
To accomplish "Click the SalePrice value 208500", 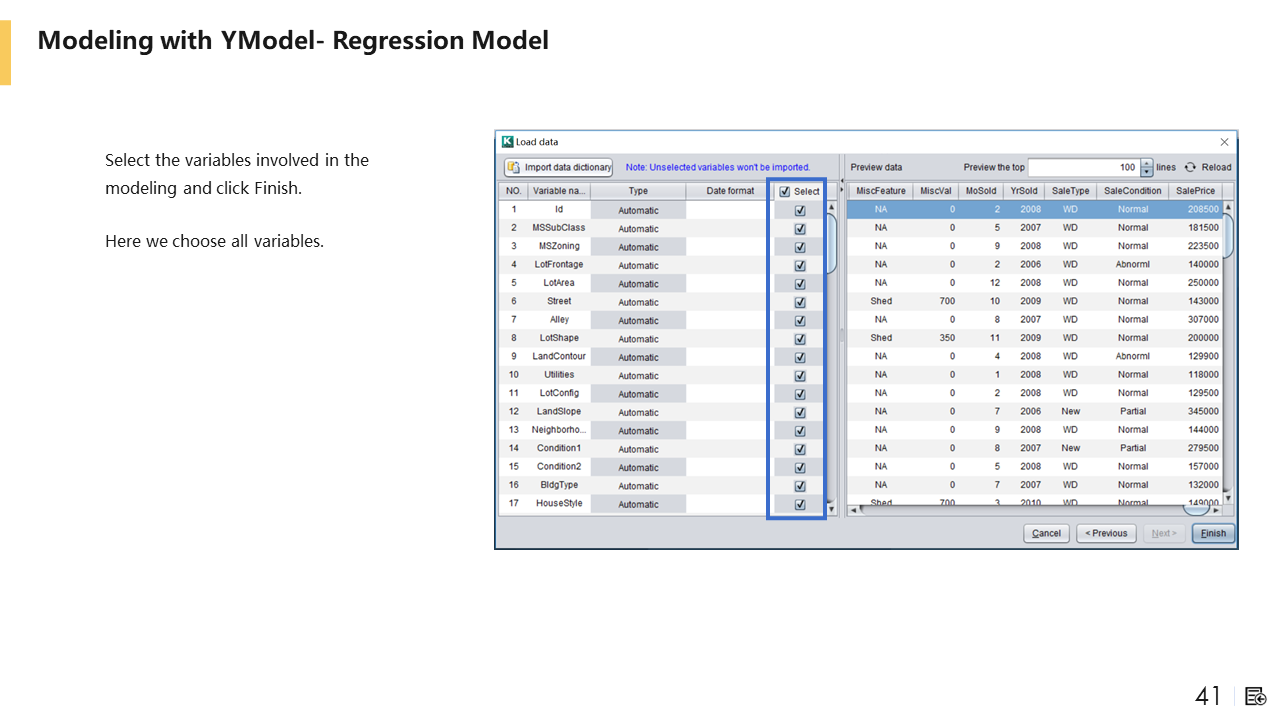I will tap(1203, 210).
